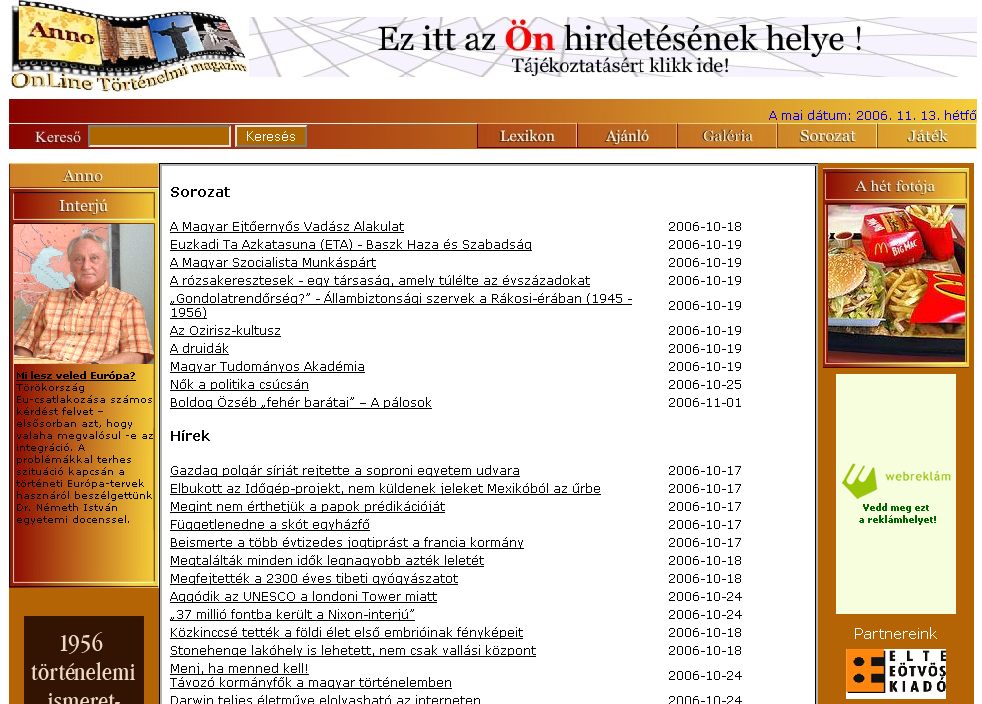
Task: Open 'A rózsakeresztesek' article link
Action: [x=380, y=281]
